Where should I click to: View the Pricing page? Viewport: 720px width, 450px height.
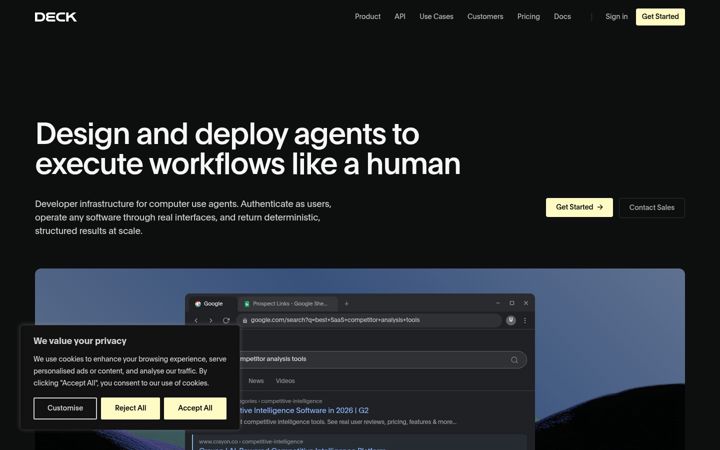pos(529,17)
